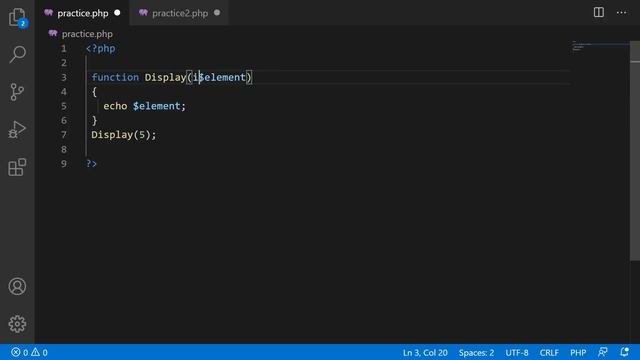Screen dimensions: 640x360
Task: Click Ln 3, Col 20 status item
Action: [425, 353]
